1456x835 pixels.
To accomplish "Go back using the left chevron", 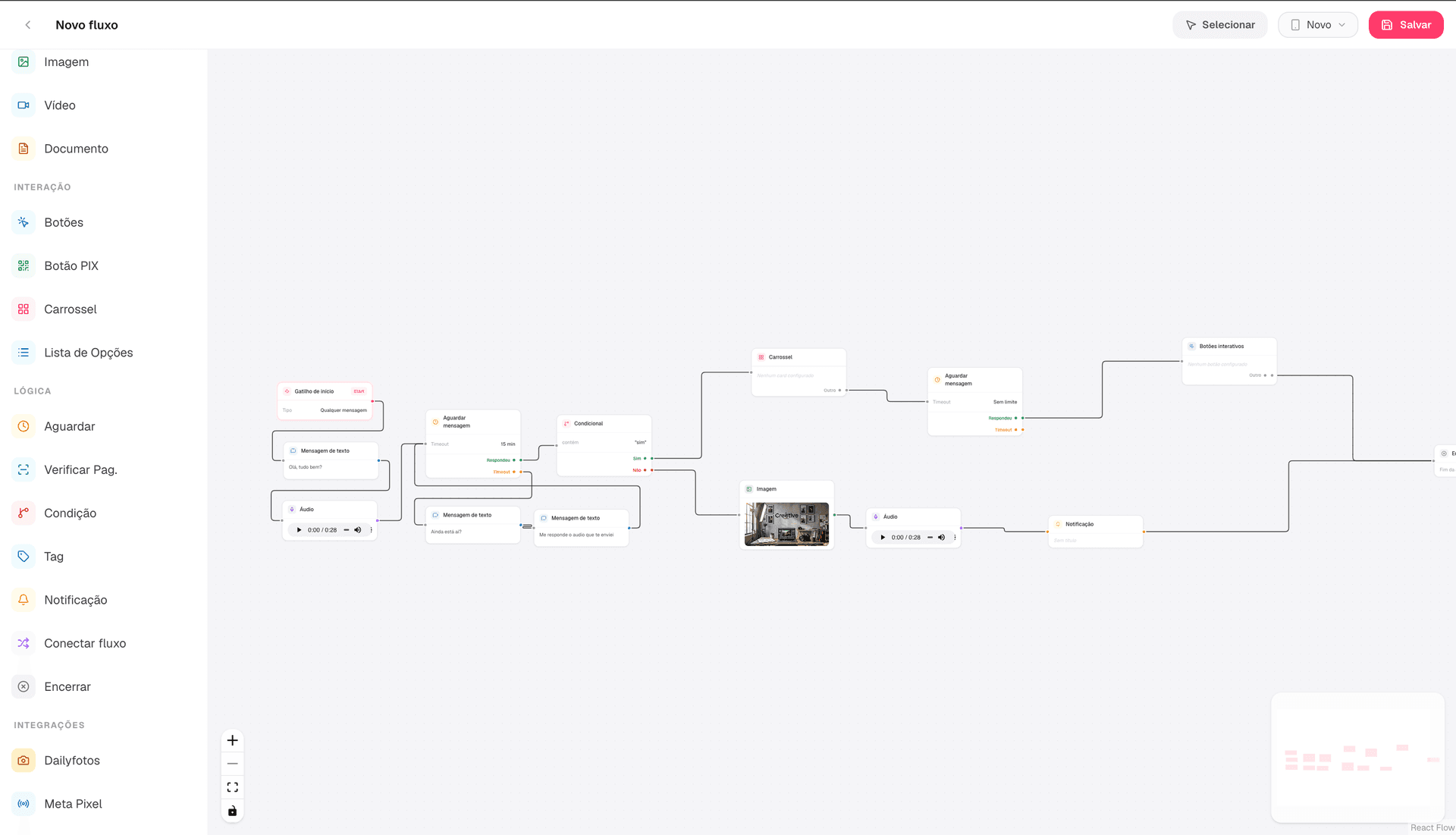I will click(x=28, y=25).
